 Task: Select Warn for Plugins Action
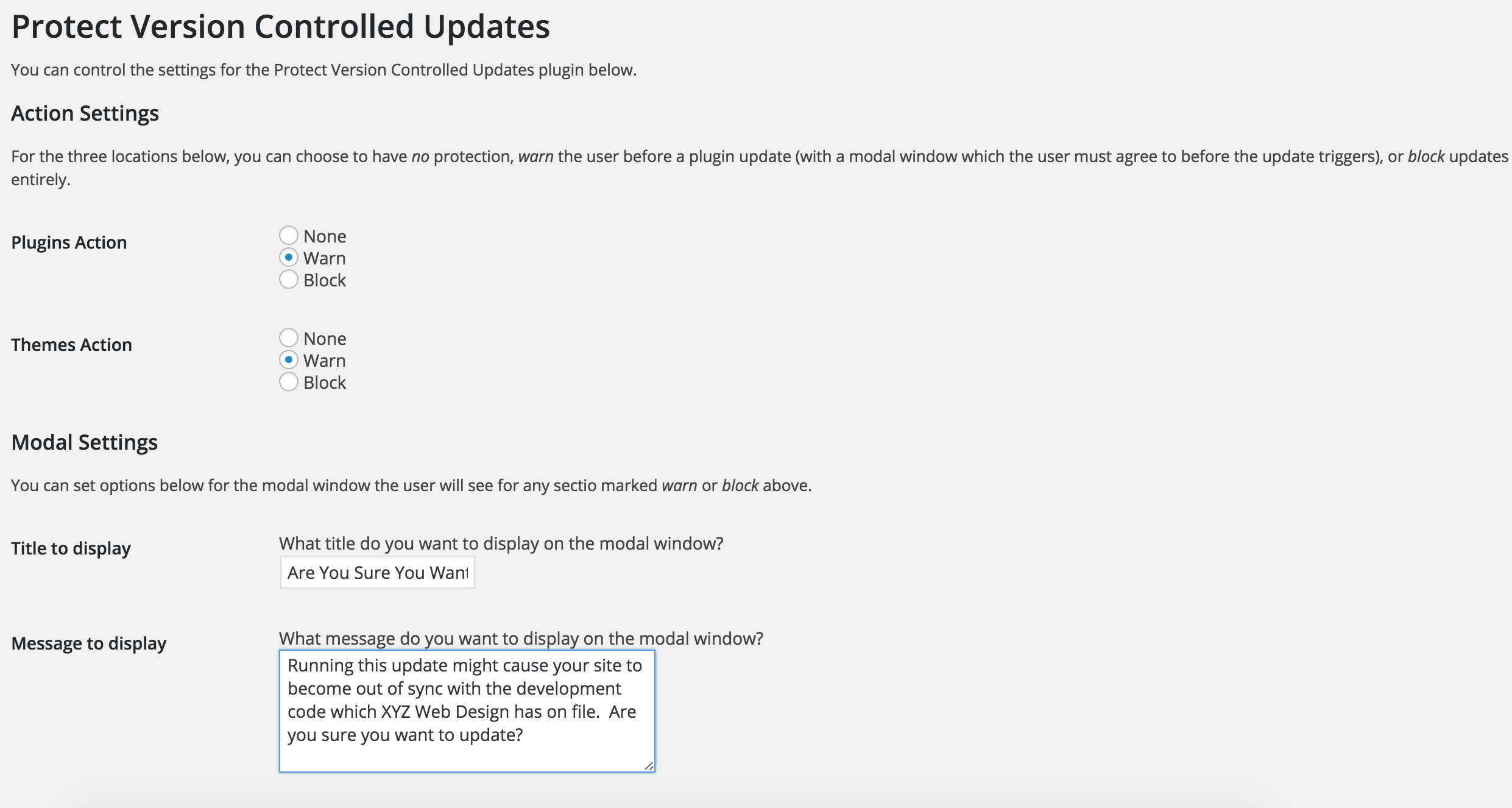coord(288,257)
